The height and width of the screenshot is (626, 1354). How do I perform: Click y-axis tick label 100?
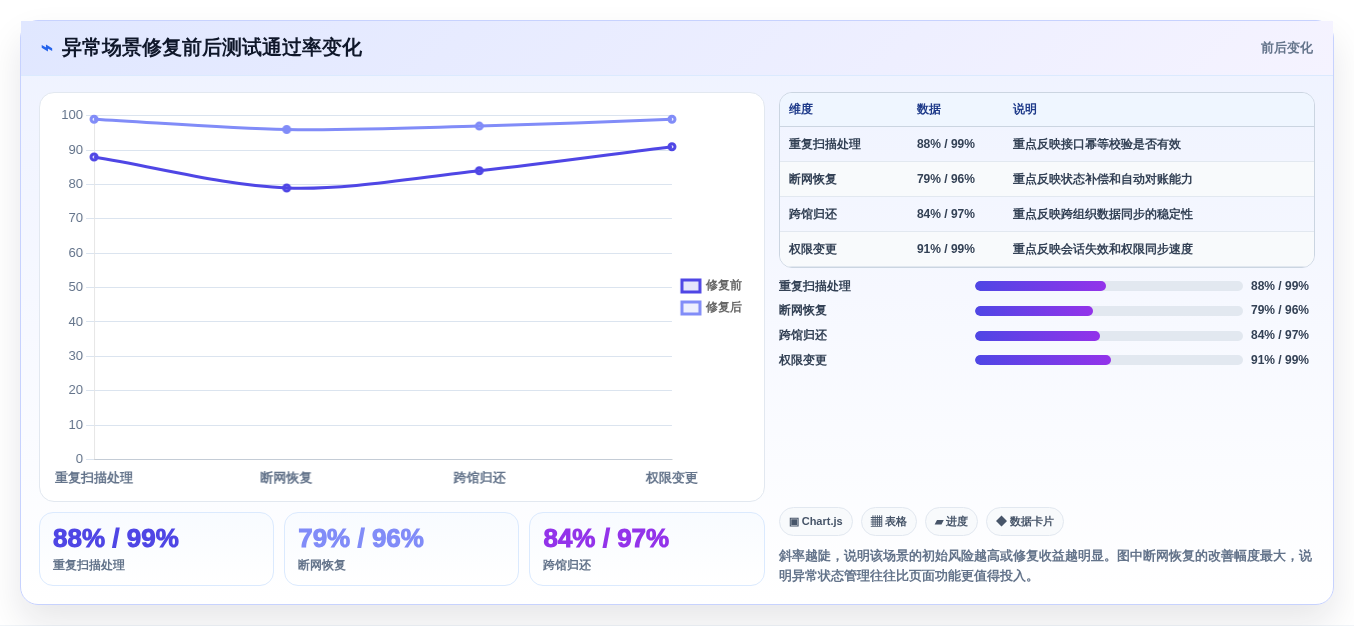point(72,115)
